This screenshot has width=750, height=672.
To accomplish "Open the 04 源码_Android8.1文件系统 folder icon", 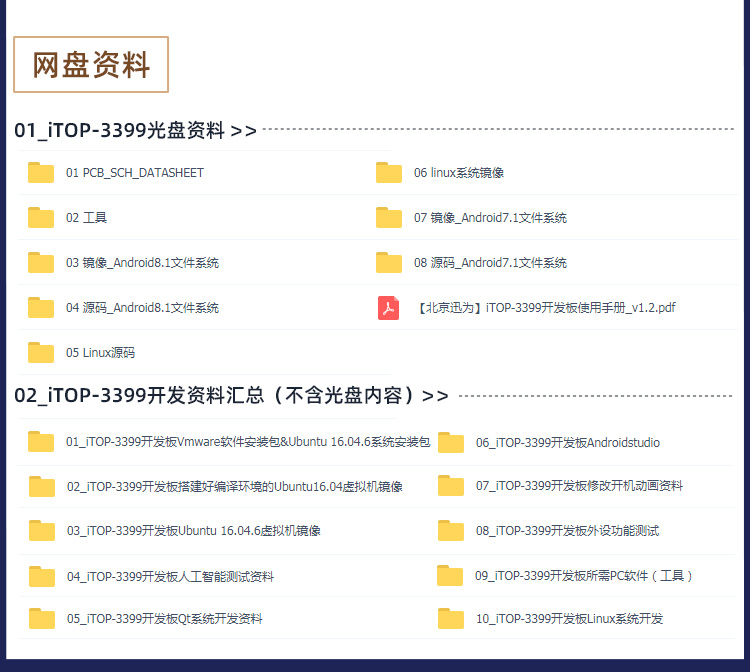I will (x=41, y=307).
